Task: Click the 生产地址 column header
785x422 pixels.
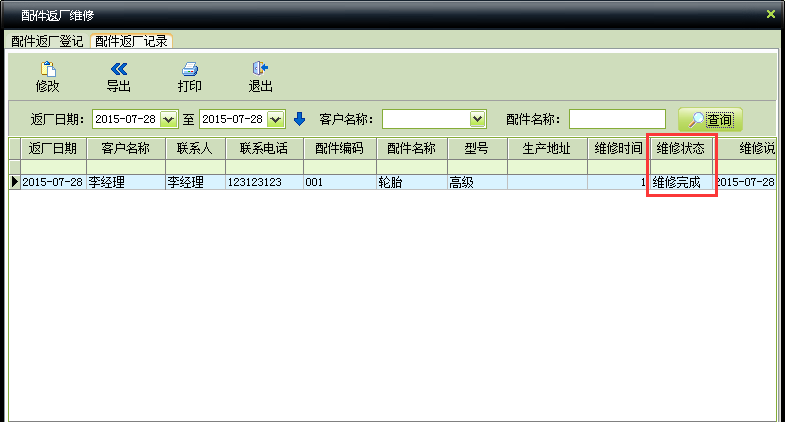Action: pos(547,149)
